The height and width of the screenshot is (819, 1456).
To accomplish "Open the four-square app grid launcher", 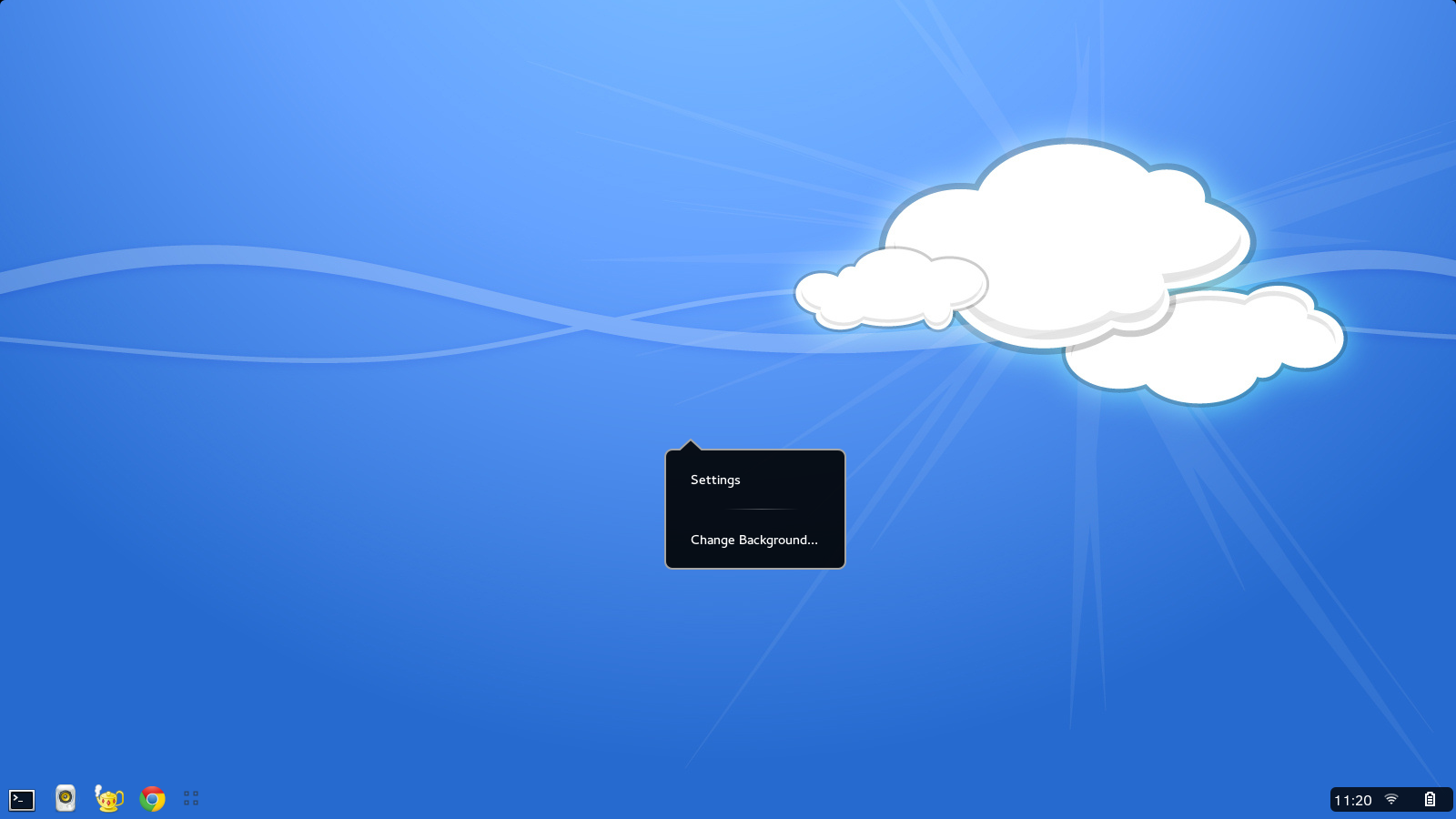I will pyautogui.click(x=191, y=798).
